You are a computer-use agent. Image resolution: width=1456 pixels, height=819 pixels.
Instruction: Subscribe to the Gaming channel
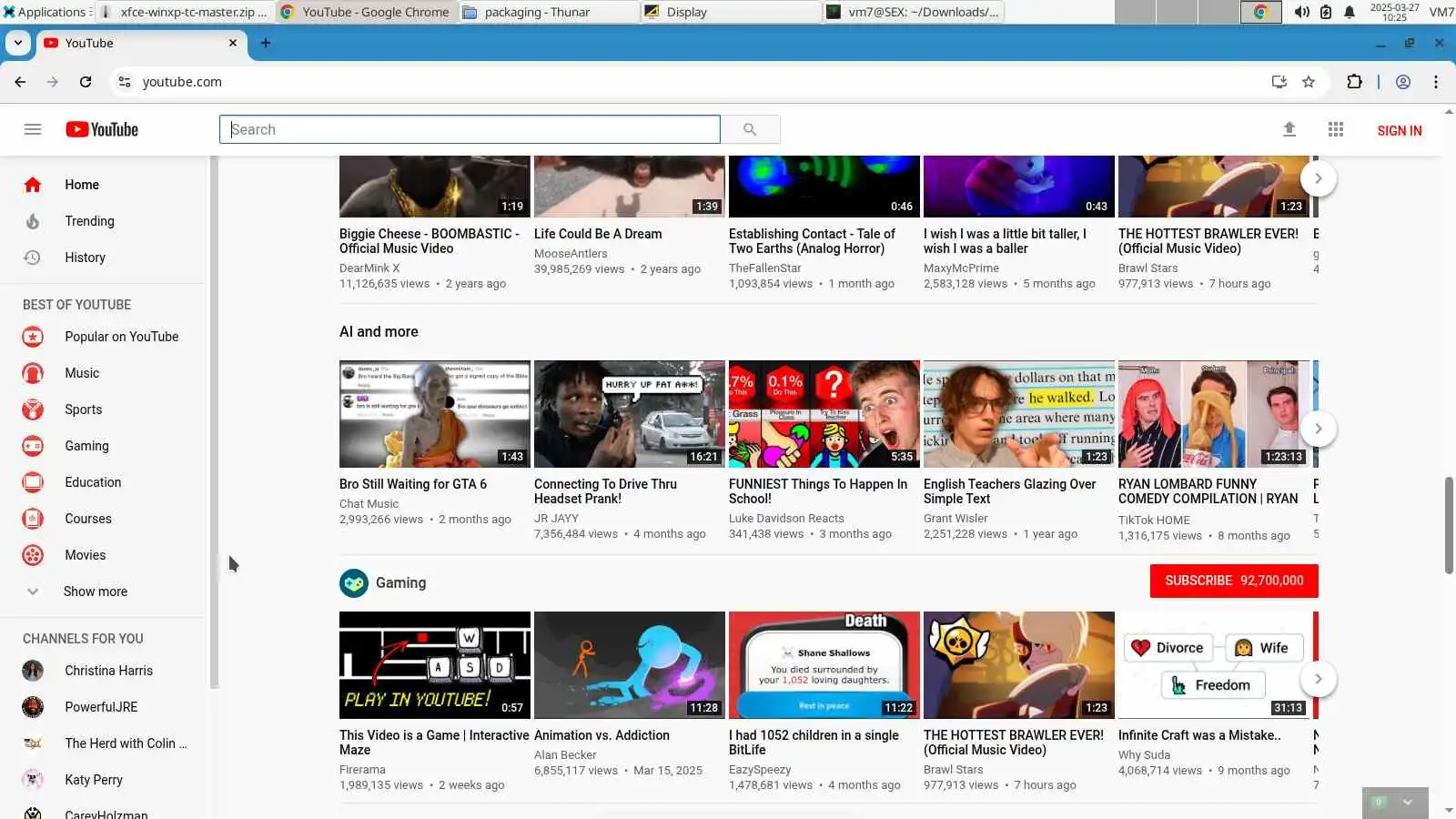(x=1234, y=581)
